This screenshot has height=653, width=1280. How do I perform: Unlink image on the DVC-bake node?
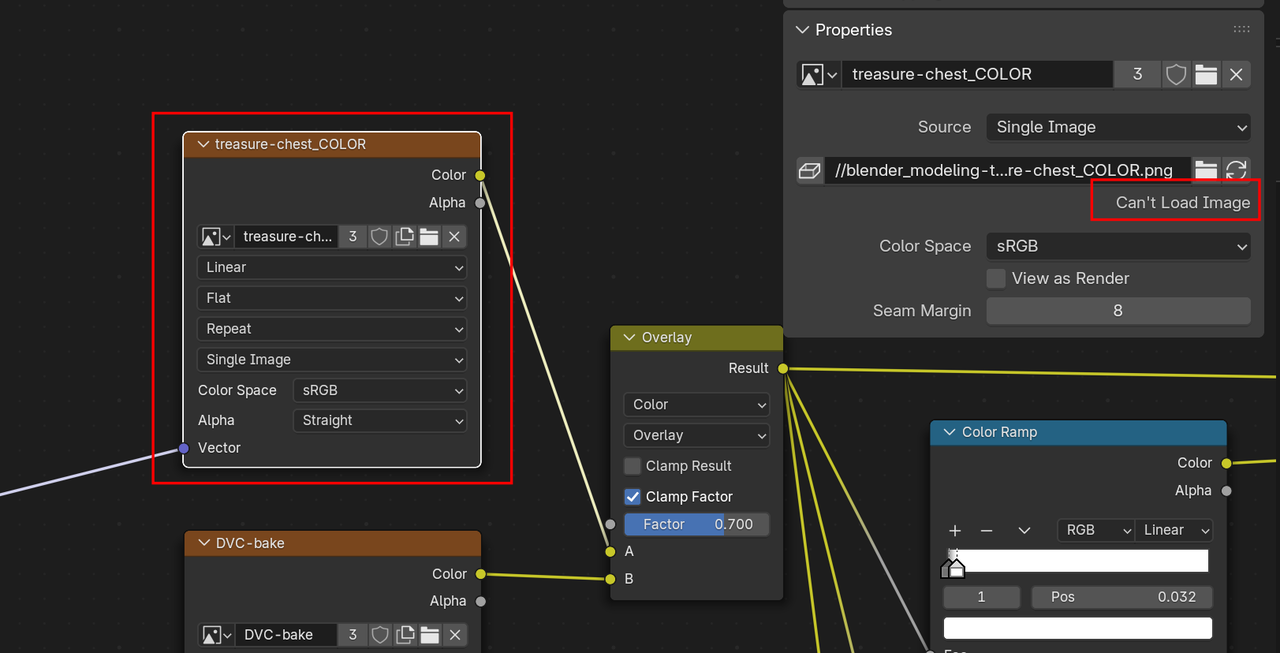454,635
